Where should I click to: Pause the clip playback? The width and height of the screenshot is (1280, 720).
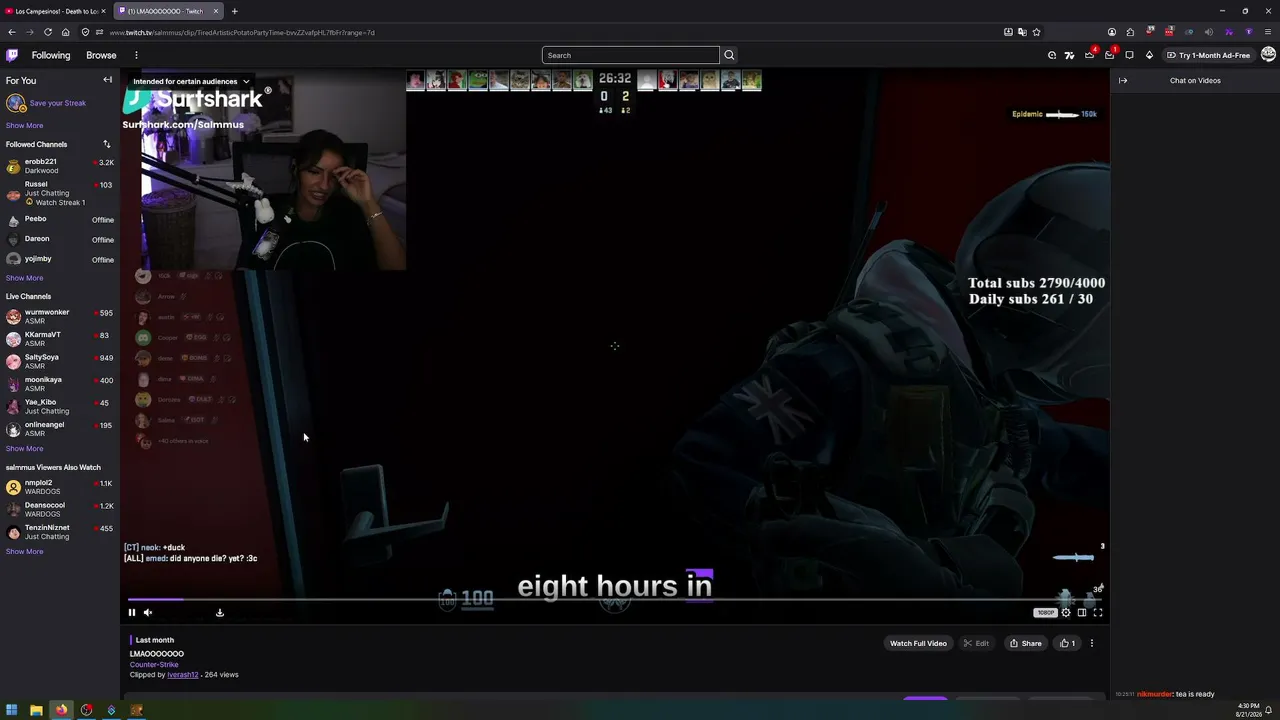131,612
